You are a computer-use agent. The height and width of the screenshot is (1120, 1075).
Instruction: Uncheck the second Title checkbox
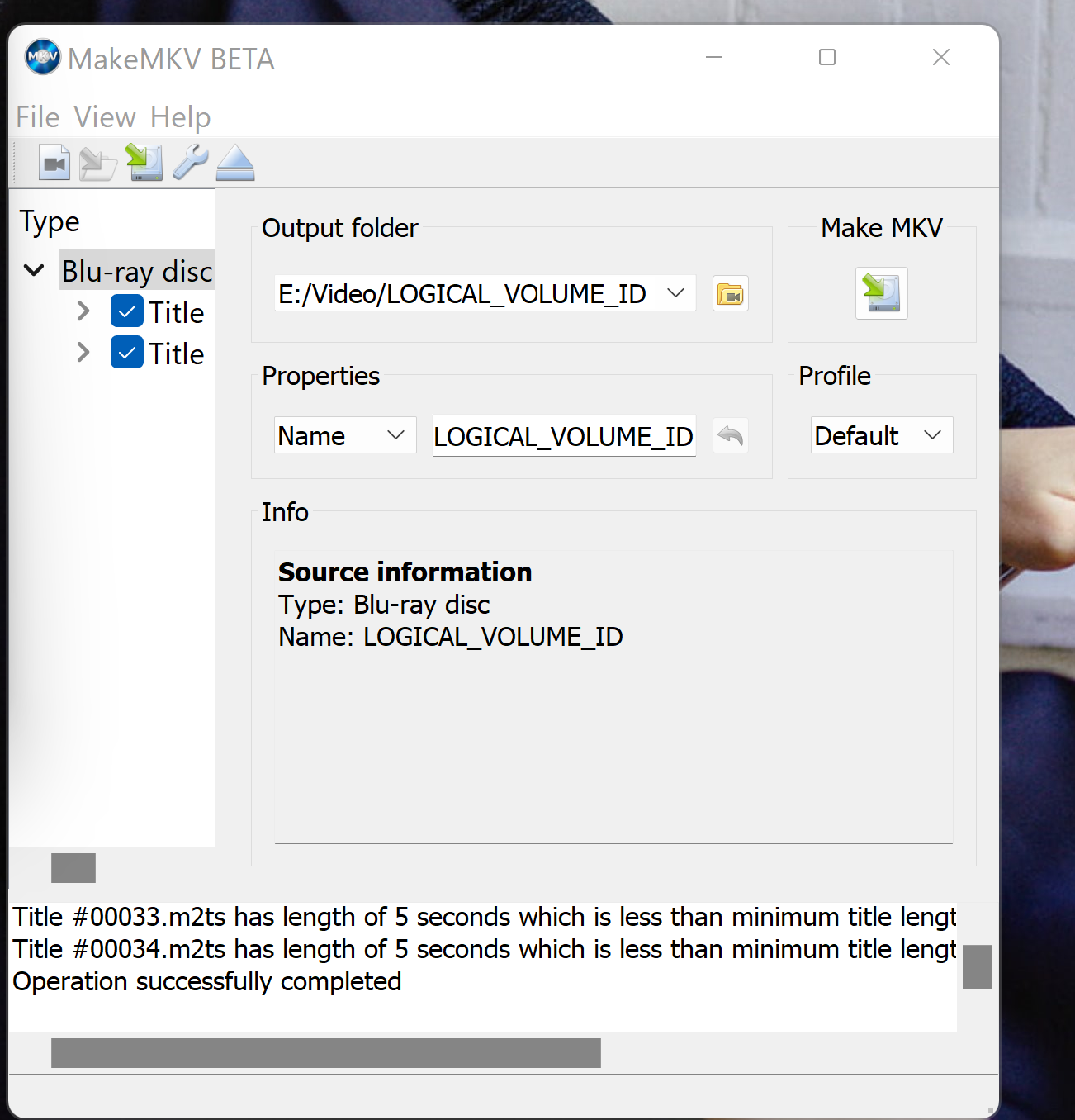[x=127, y=353]
